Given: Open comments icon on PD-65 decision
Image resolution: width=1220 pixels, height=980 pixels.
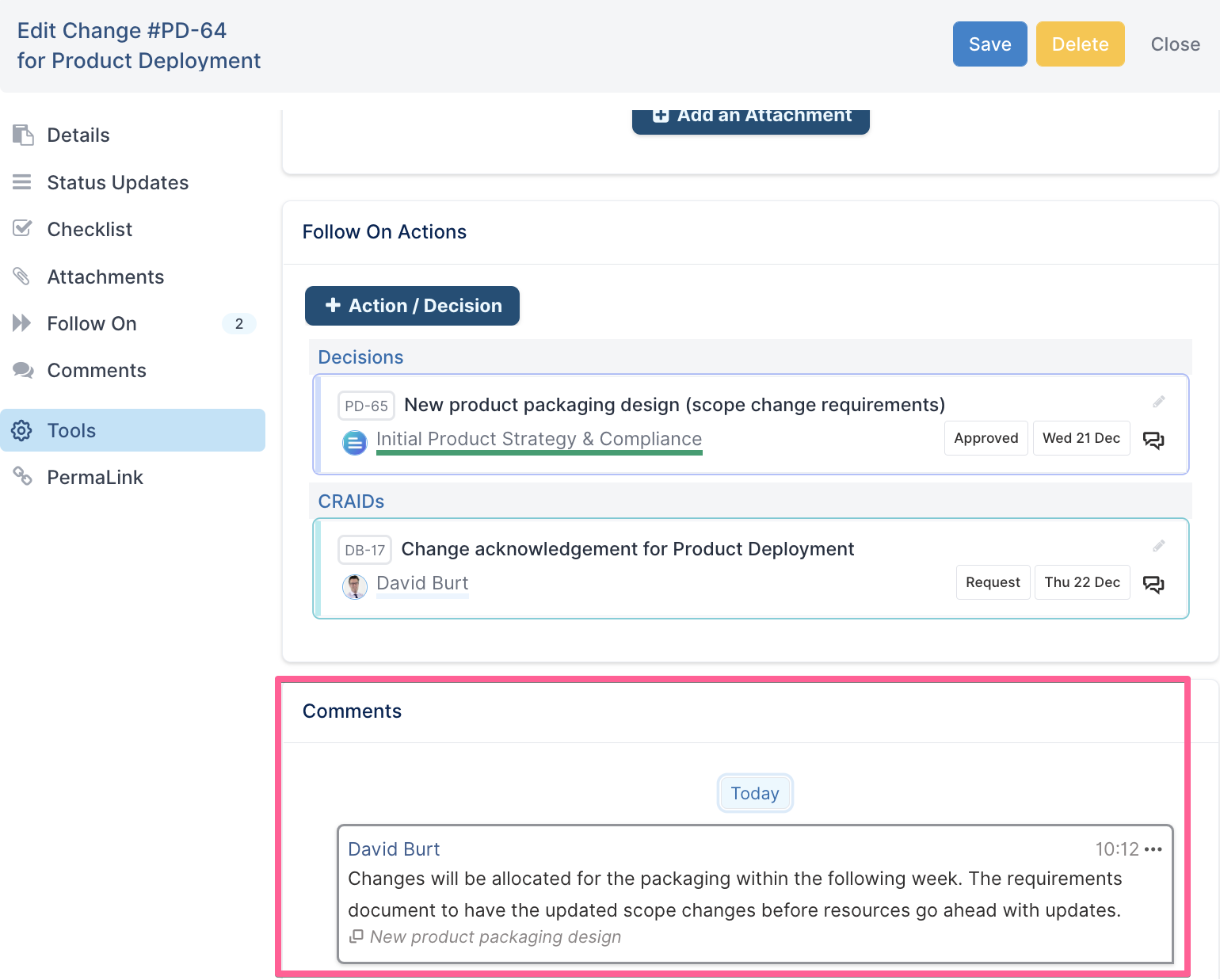Looking at the screenshot, I should pos(1153,440).
